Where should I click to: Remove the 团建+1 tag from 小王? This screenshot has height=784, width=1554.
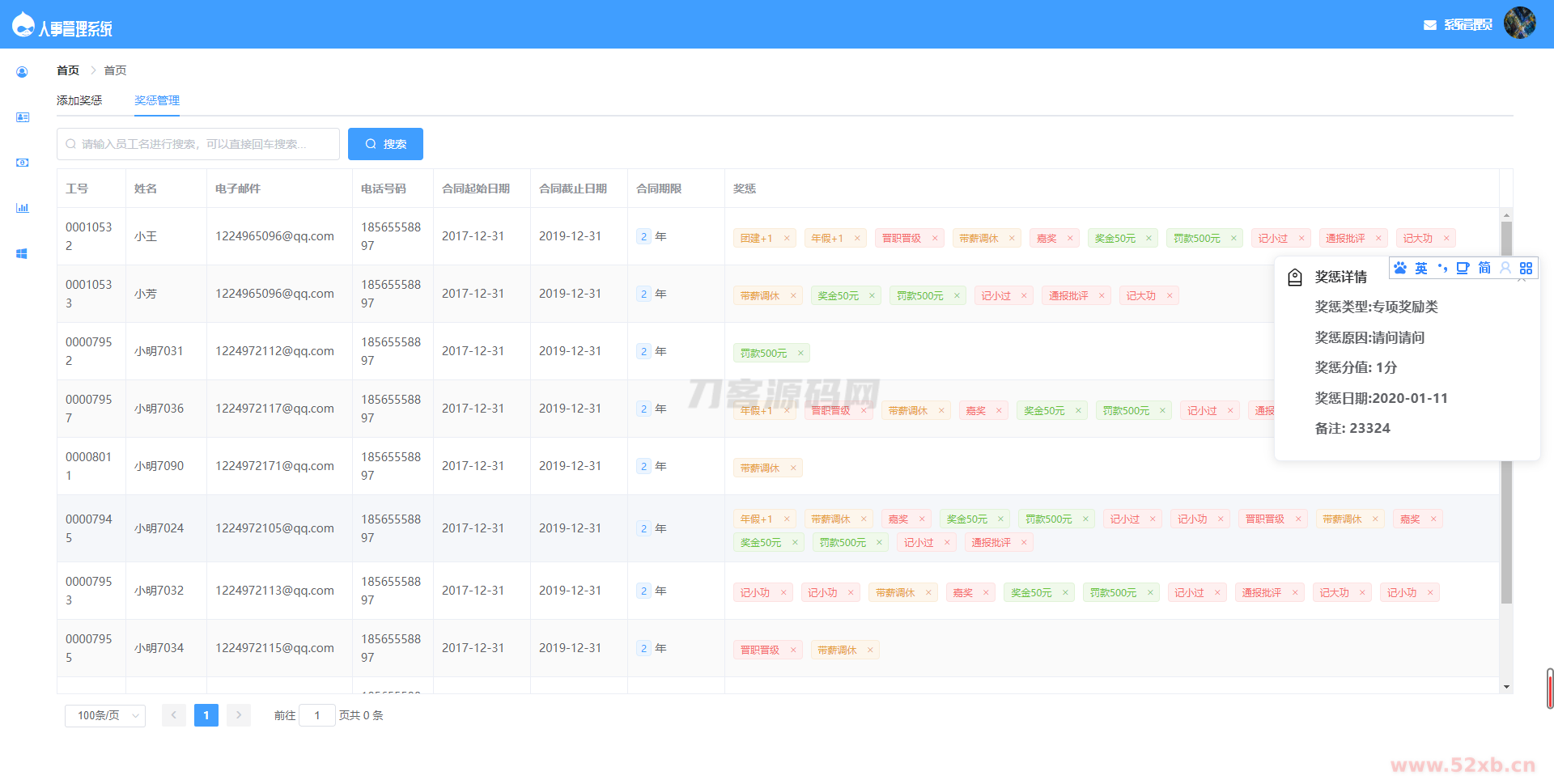pyautogui.click(x=787, y=239)
